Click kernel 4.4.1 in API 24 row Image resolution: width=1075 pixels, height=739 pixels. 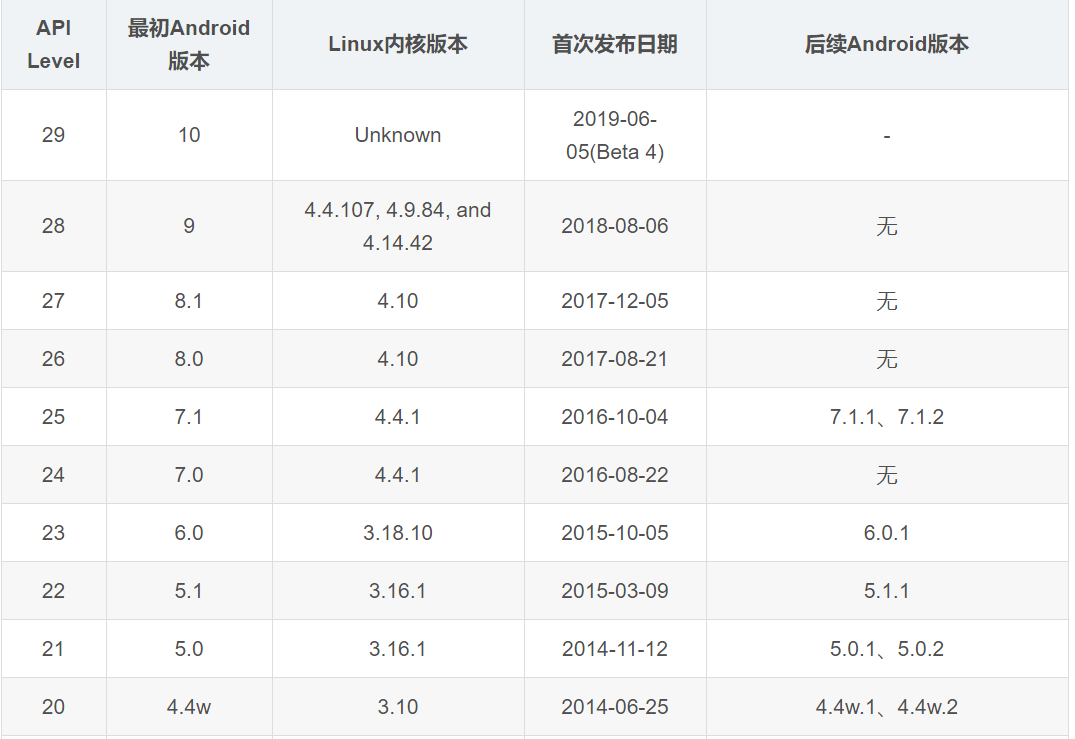(x=398, y=475)
